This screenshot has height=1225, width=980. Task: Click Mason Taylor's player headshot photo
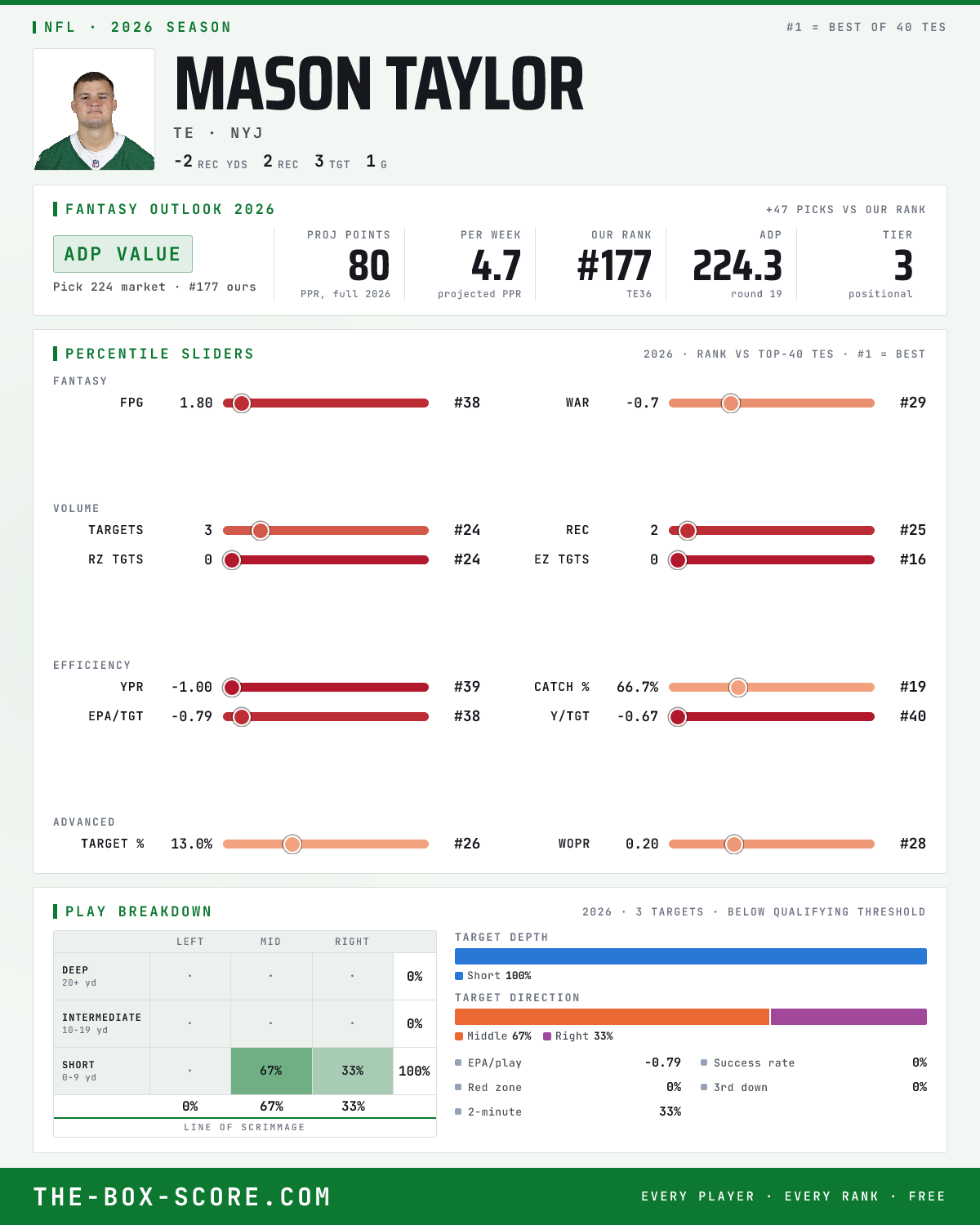pyautogui.click(x=94, y=109)
